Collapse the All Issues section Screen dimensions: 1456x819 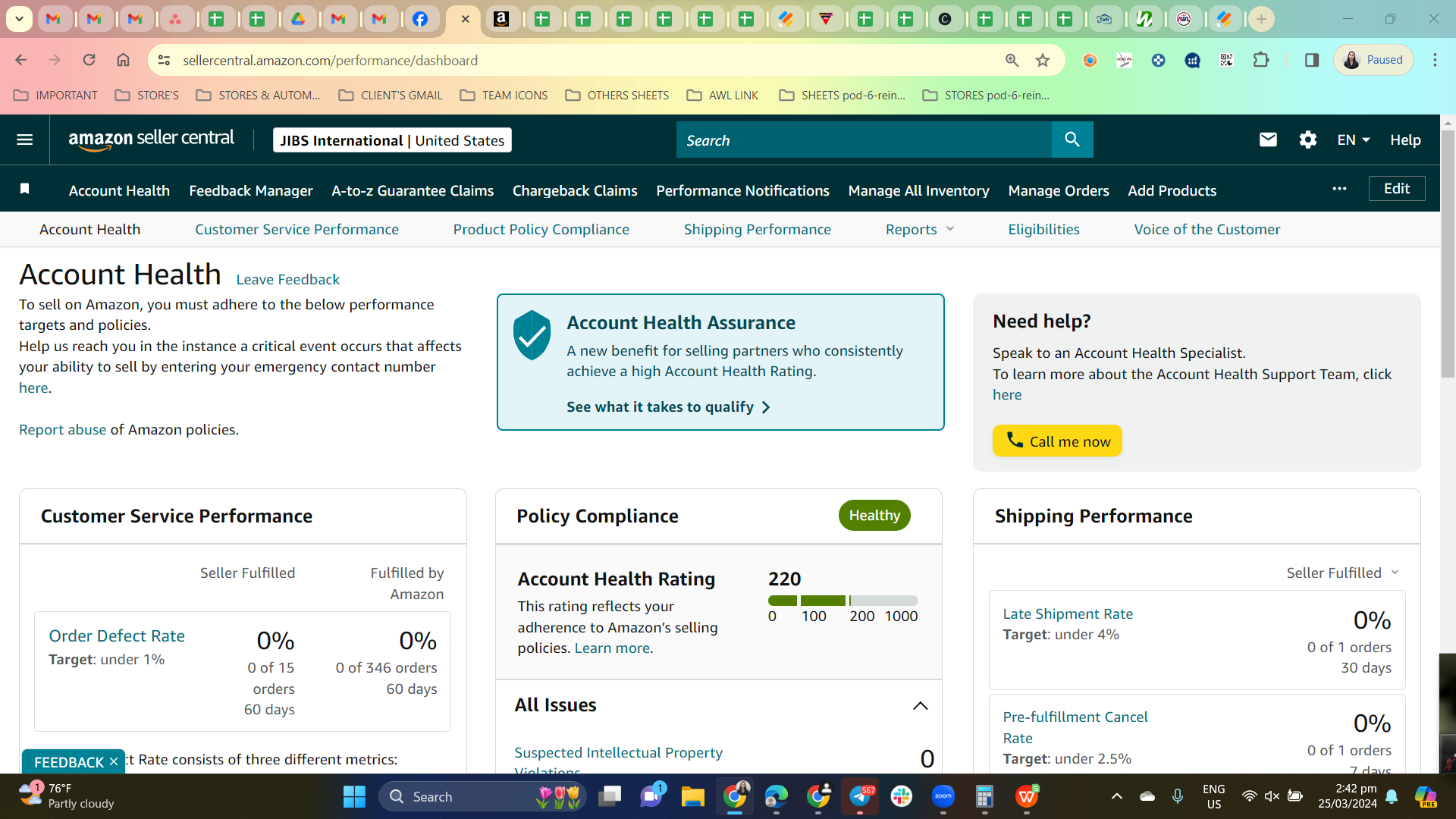pos(920,705)
